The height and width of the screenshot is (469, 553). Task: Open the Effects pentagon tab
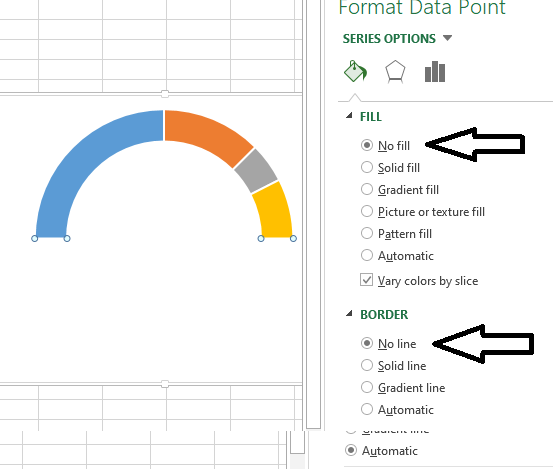[x=395, y=72]
